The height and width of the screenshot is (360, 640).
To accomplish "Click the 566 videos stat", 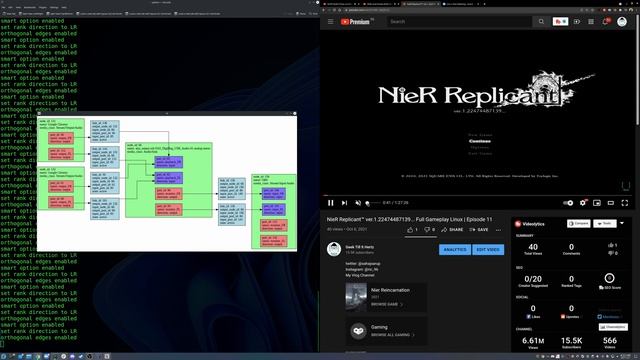I will [x=610, y=342].
